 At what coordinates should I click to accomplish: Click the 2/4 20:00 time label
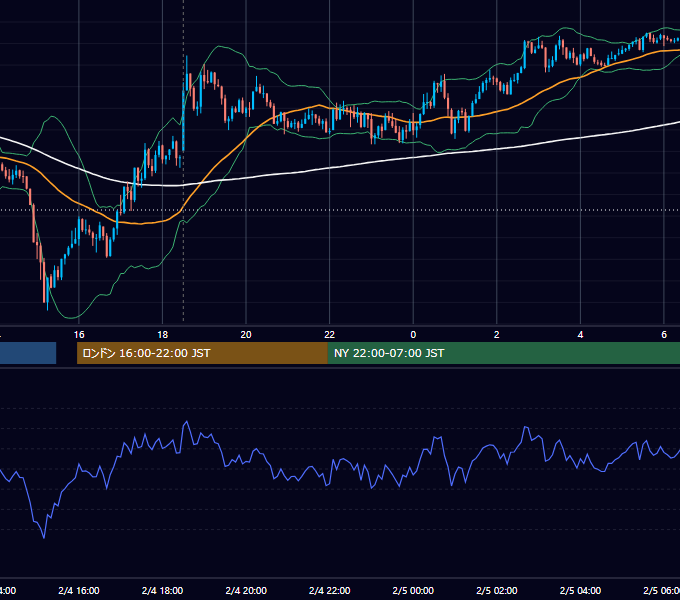[x=246, y=590]
